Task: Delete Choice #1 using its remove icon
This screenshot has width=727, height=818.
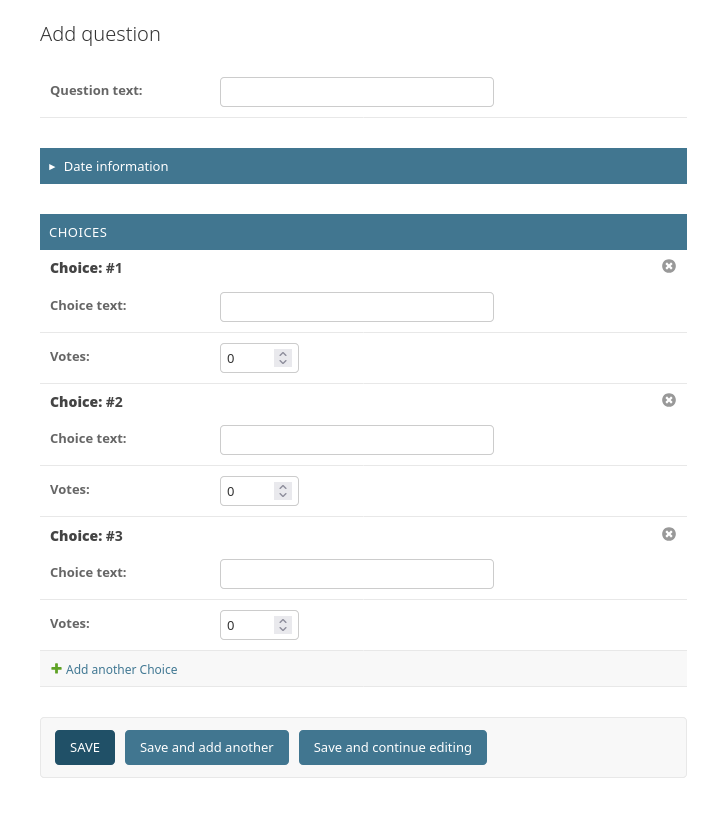Action: tap(668, 266)
